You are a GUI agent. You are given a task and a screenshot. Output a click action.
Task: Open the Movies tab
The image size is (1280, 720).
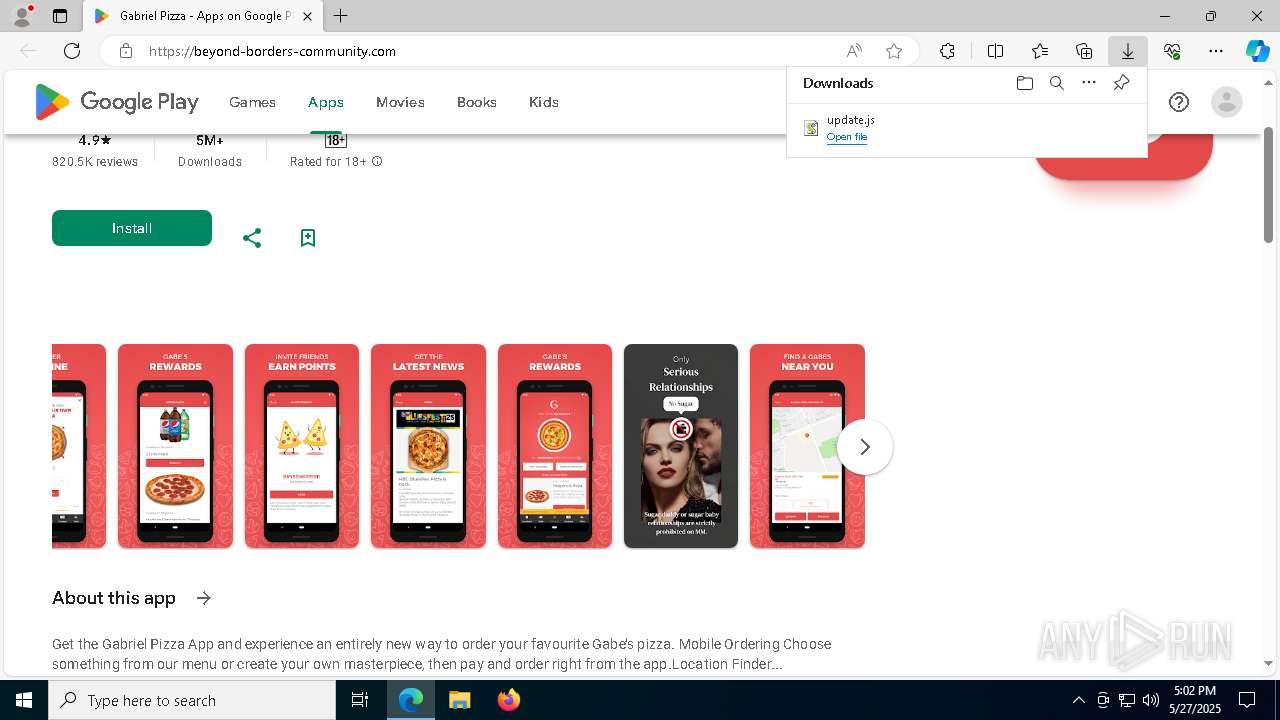(x=400, y=102)
